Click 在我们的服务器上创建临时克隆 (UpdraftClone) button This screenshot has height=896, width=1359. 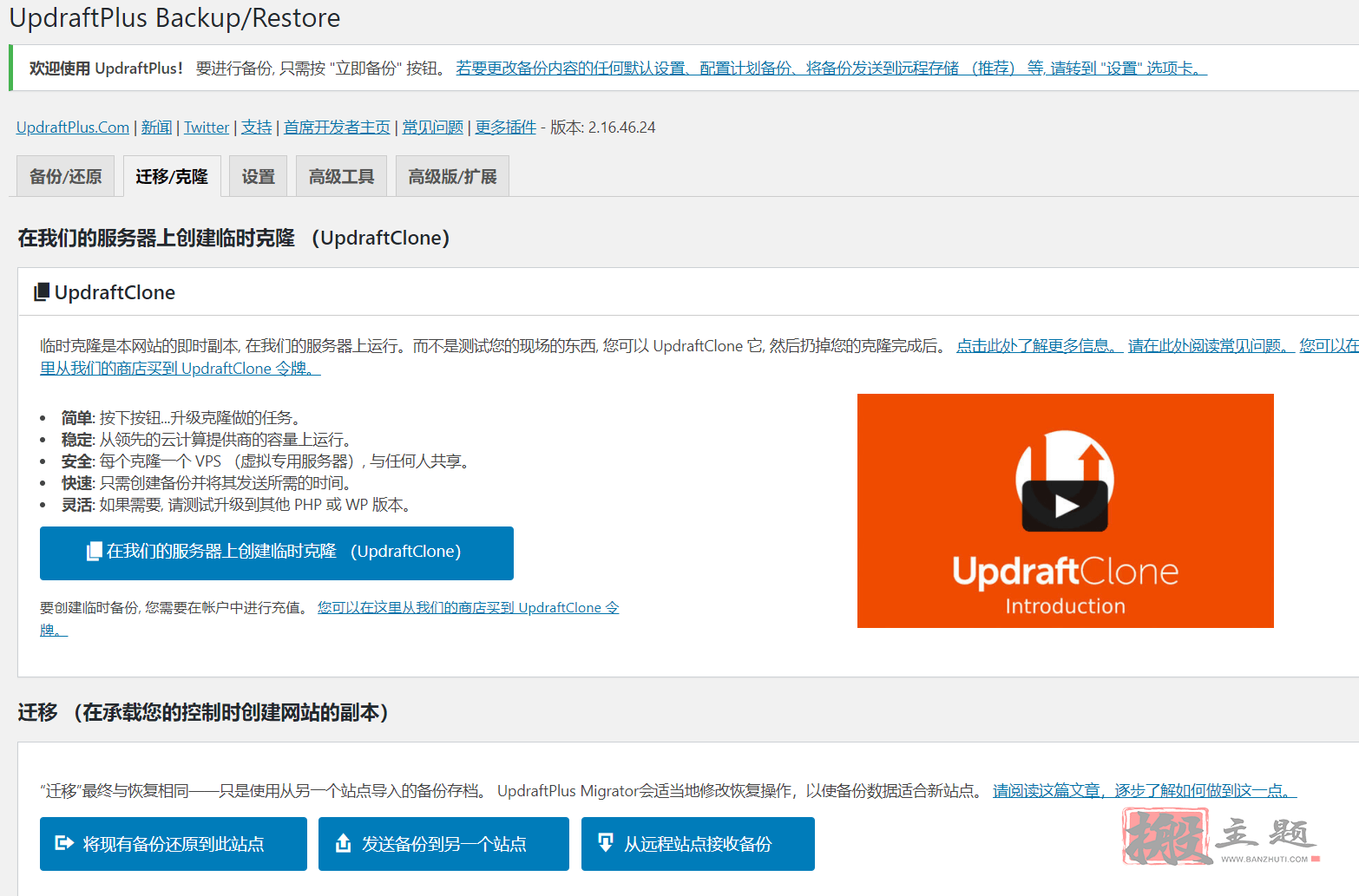click(x=277, y=553)
